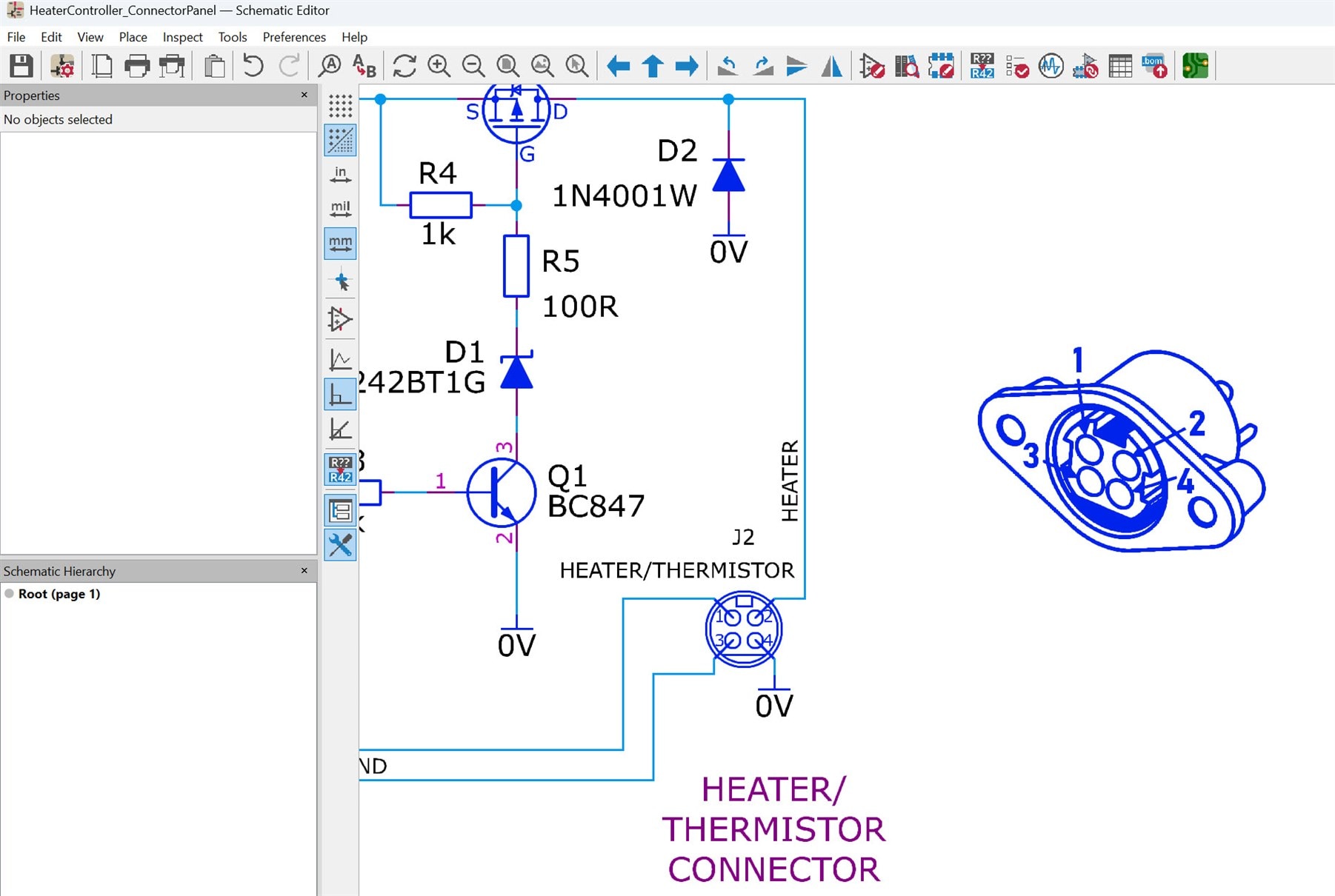Select the Q1 BC847 transistor symbol
This screenshot has height=896, width=1335.
502,492
